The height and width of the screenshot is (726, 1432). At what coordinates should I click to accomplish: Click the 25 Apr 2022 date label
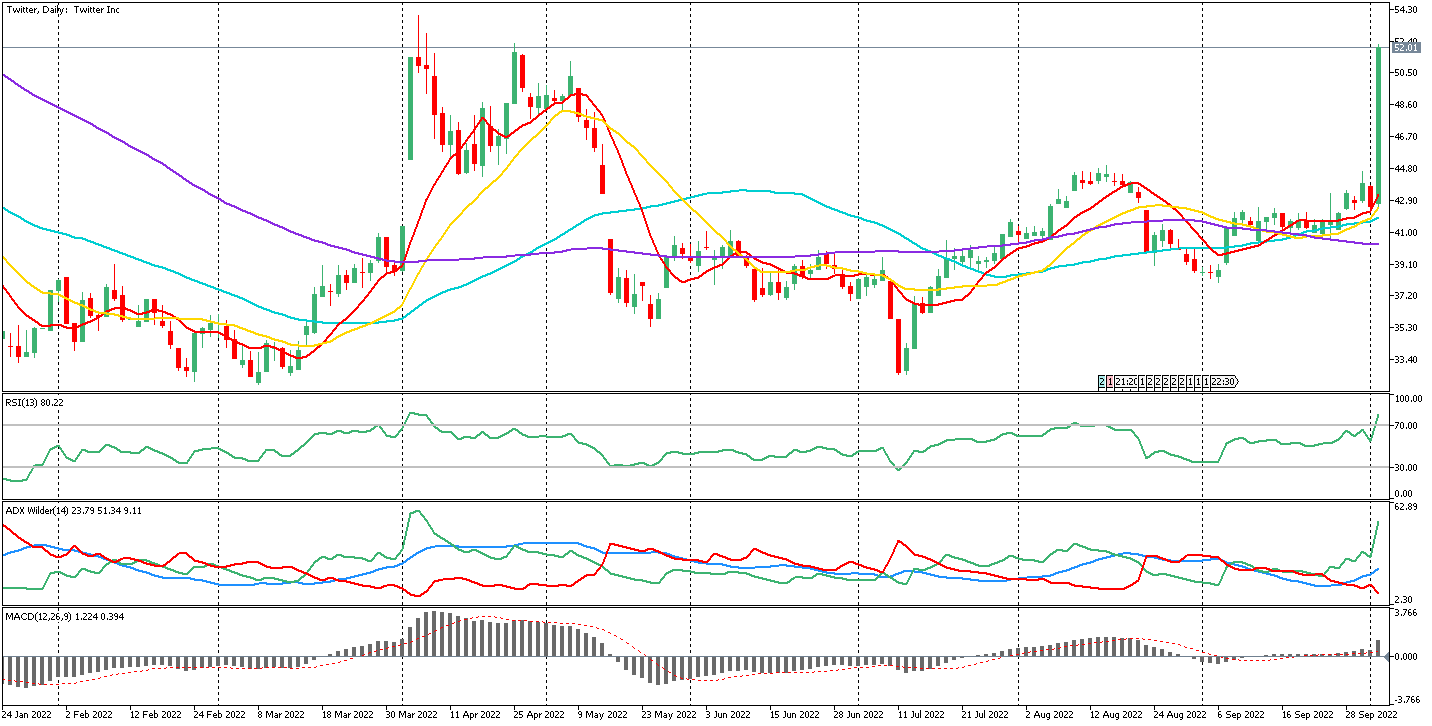[x=539, y=715]
